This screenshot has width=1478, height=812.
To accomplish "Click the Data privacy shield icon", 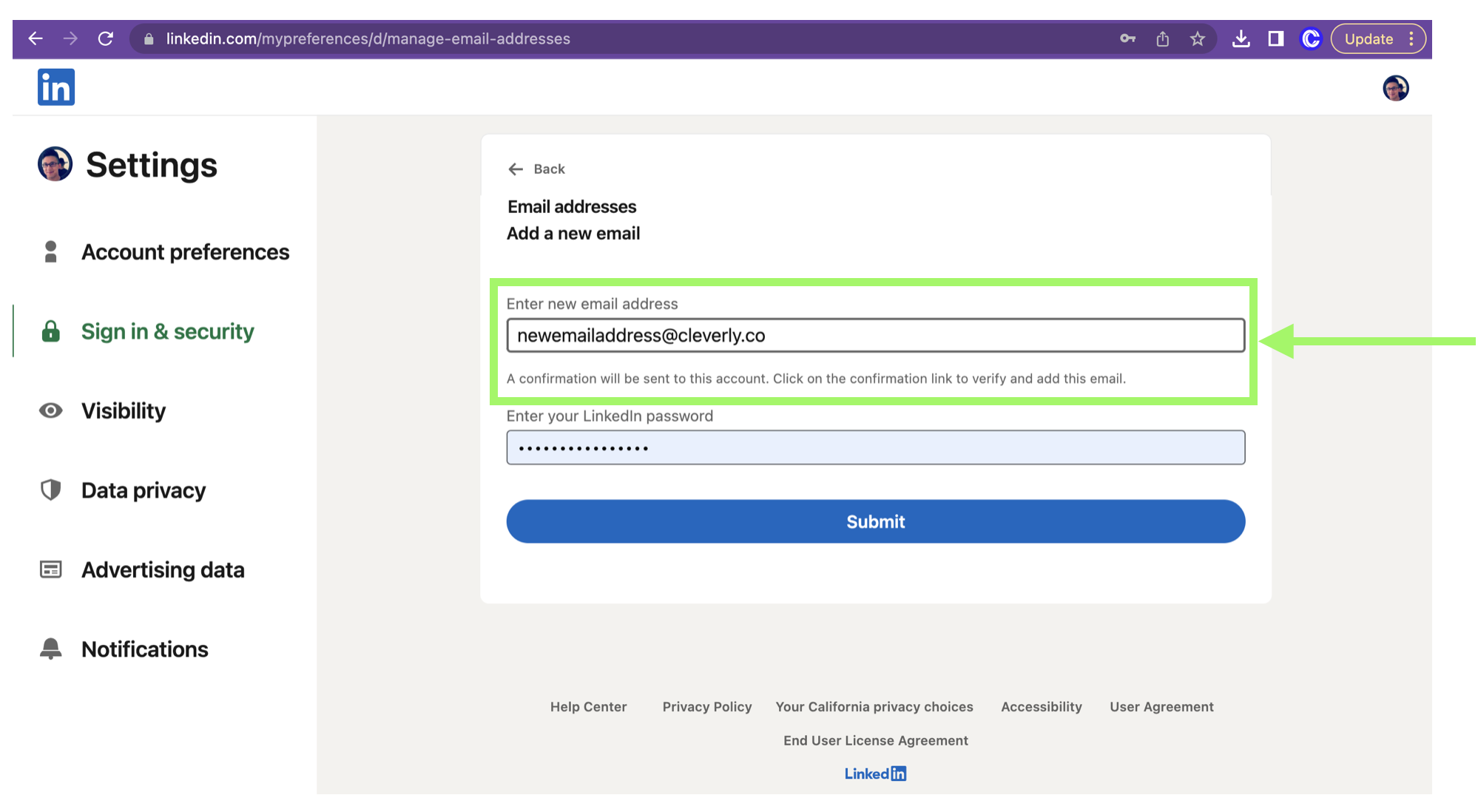I will click(50, 490).
